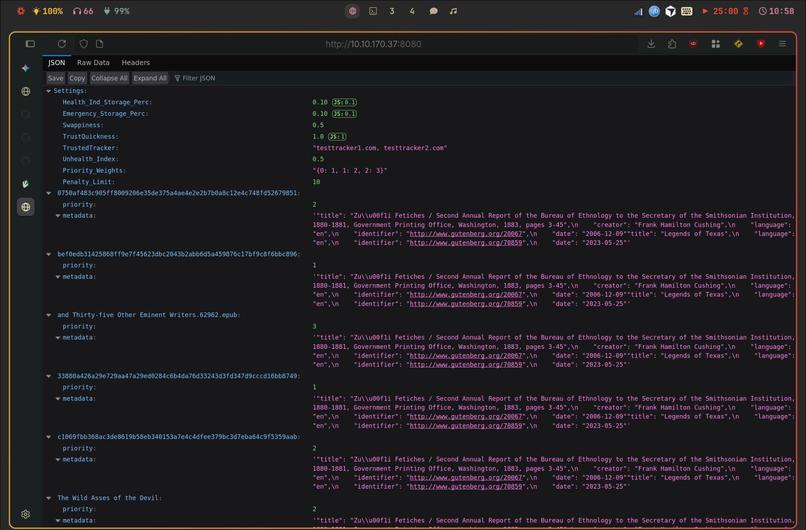
Task: Switch to the Headers tab
Action: [136, 63]
